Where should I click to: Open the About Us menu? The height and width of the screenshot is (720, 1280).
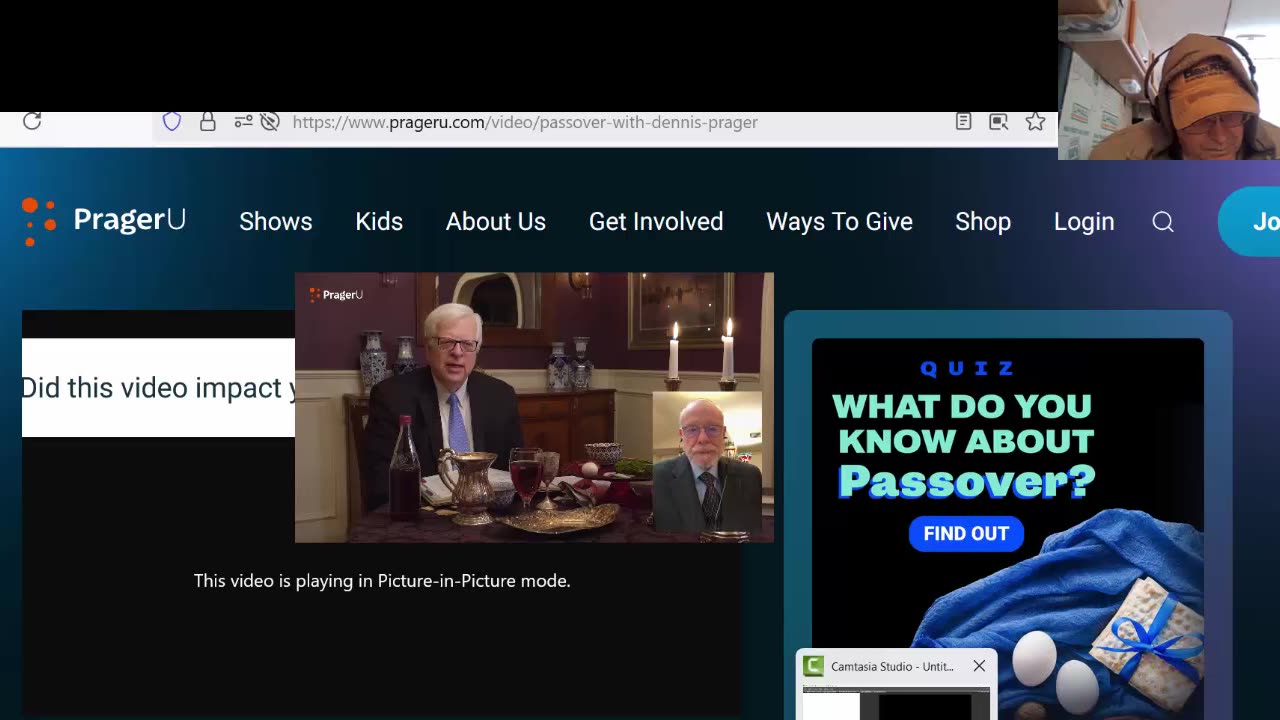(496, 222)
